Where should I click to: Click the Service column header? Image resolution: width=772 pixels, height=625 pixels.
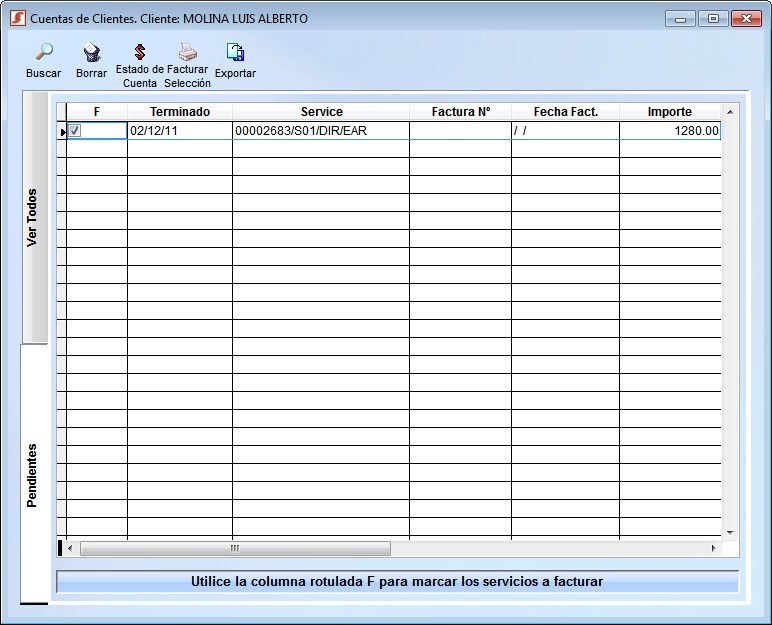pyautogui.click(x=321, y=112)
